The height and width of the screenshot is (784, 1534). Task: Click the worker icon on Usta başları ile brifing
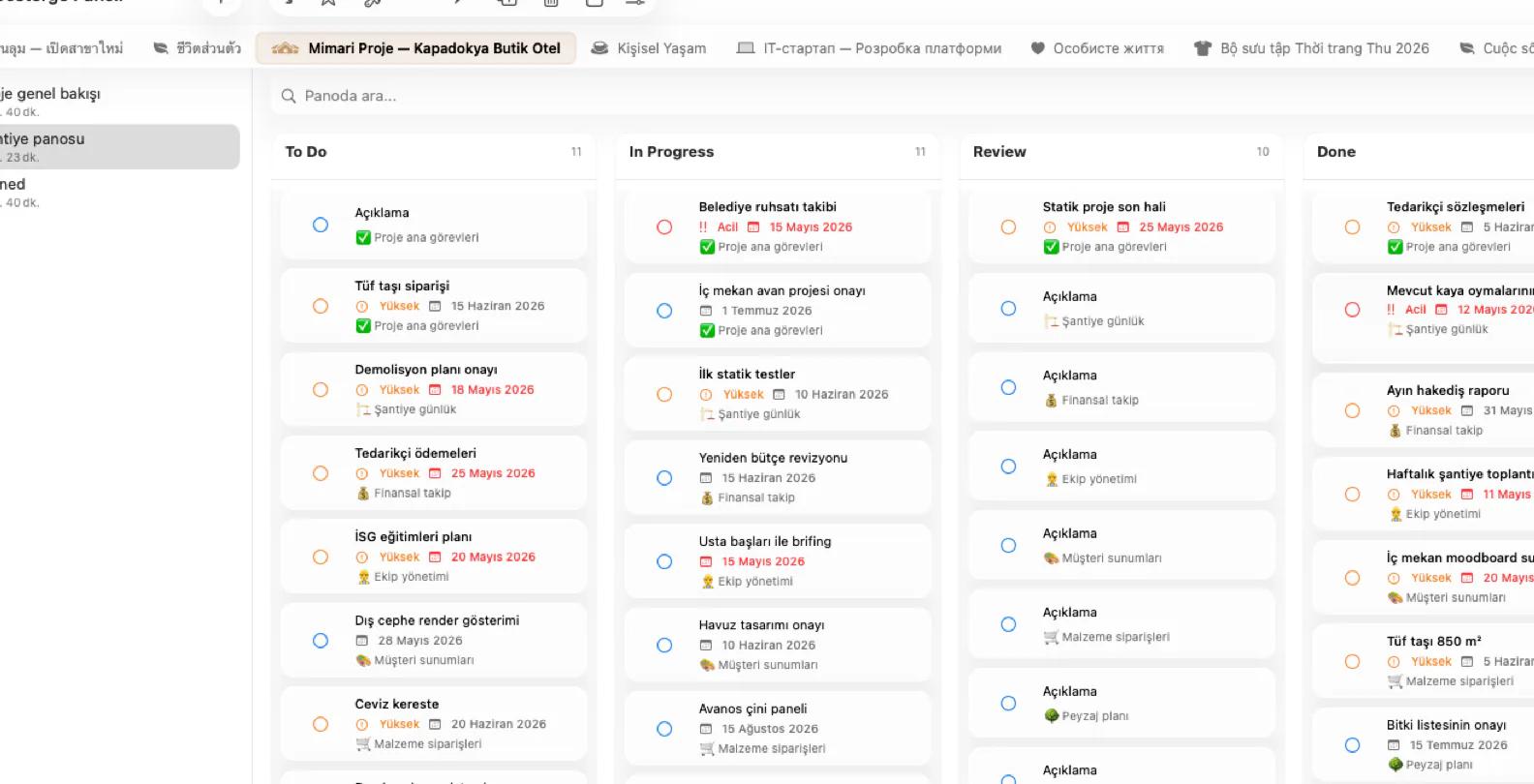[707, 582]
